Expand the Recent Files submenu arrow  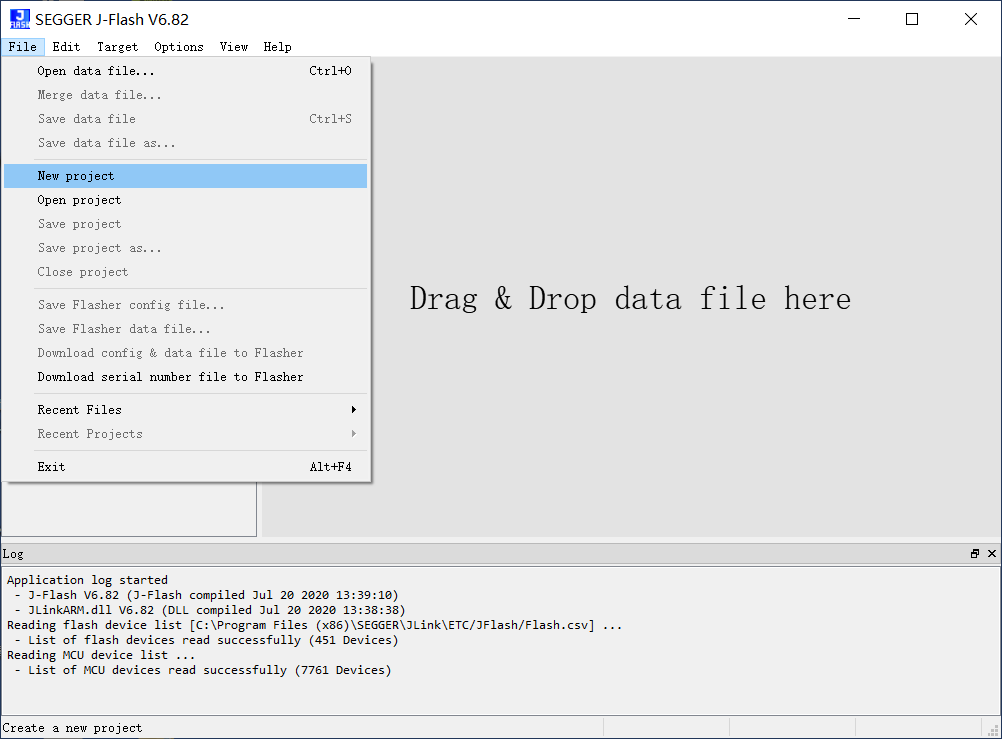(353, 410)
